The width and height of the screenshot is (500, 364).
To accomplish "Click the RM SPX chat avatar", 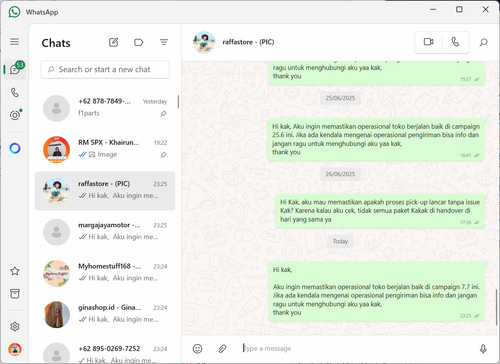I will click(x=57, y=150).
